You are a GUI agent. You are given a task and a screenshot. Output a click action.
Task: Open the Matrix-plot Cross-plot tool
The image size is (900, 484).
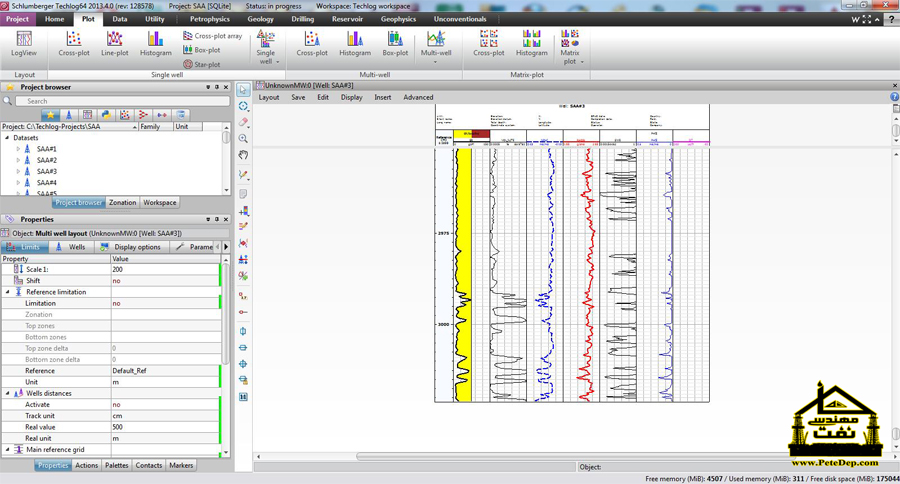(488, 44)
